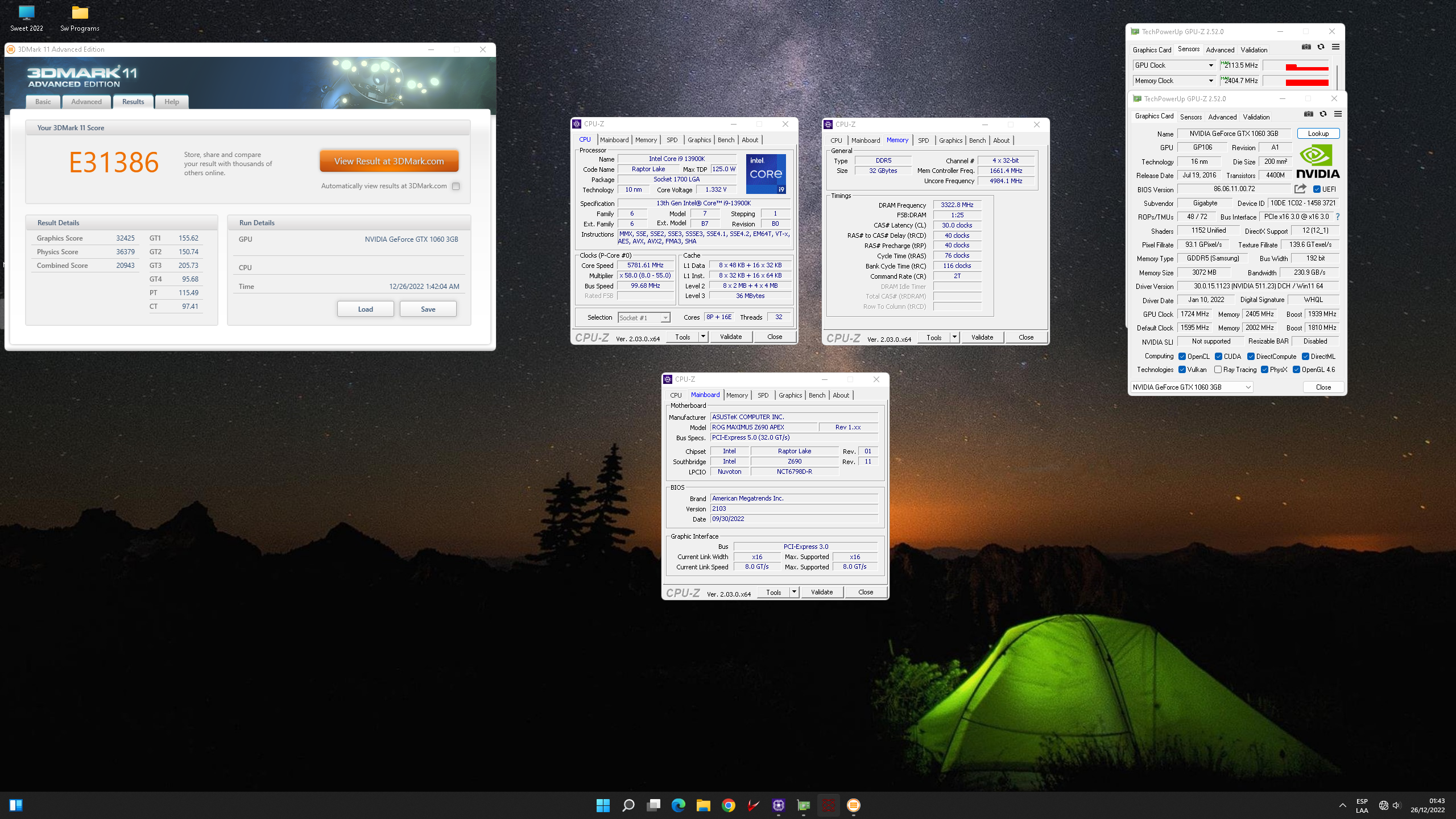Open taskbar Search

pos(628,805)
